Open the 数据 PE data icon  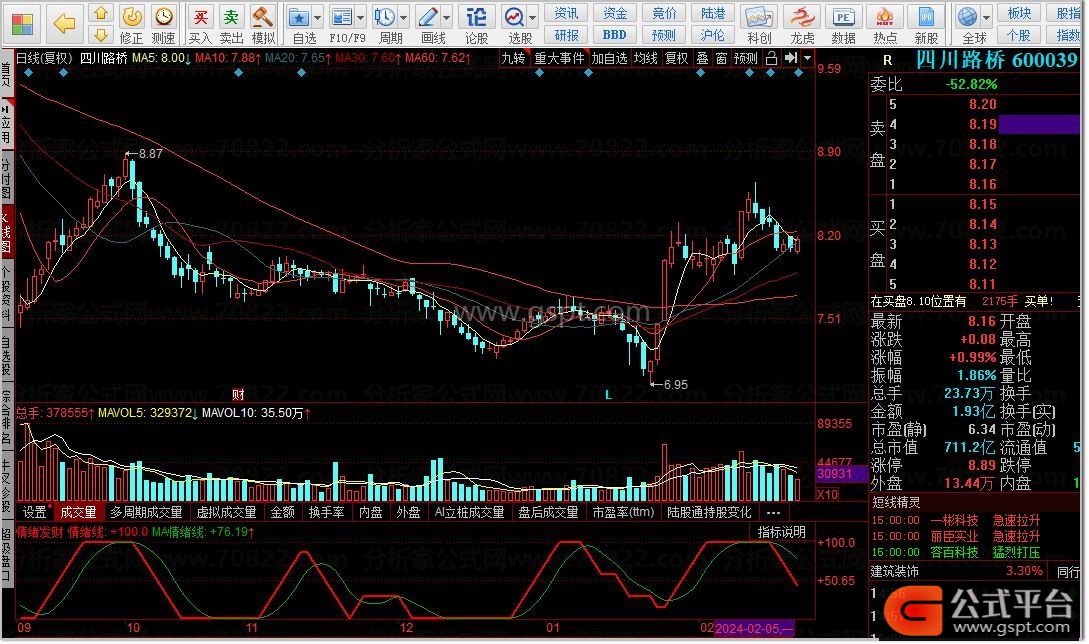pos(843,24)
